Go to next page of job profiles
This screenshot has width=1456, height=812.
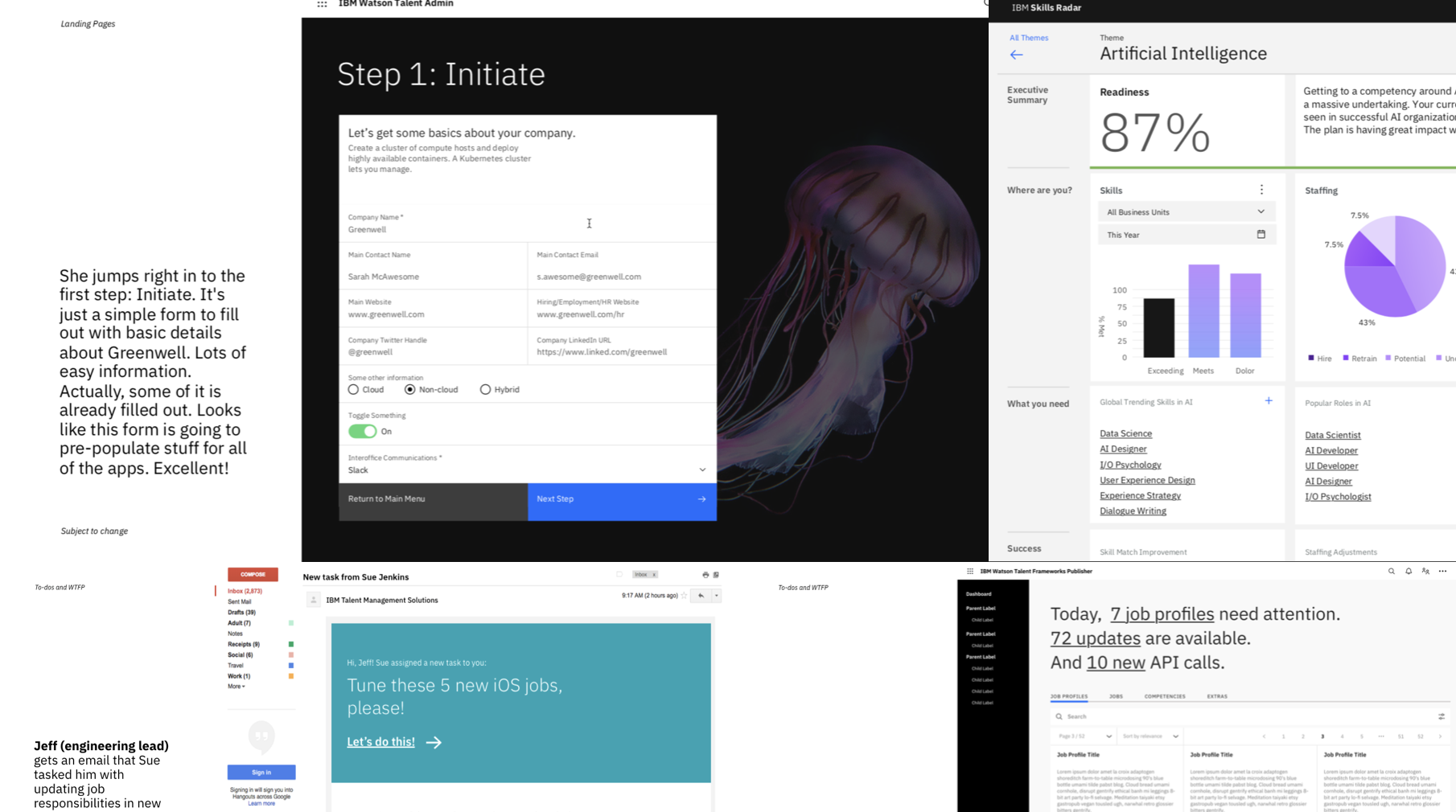pyautogui.click(x=1440, y=736)
